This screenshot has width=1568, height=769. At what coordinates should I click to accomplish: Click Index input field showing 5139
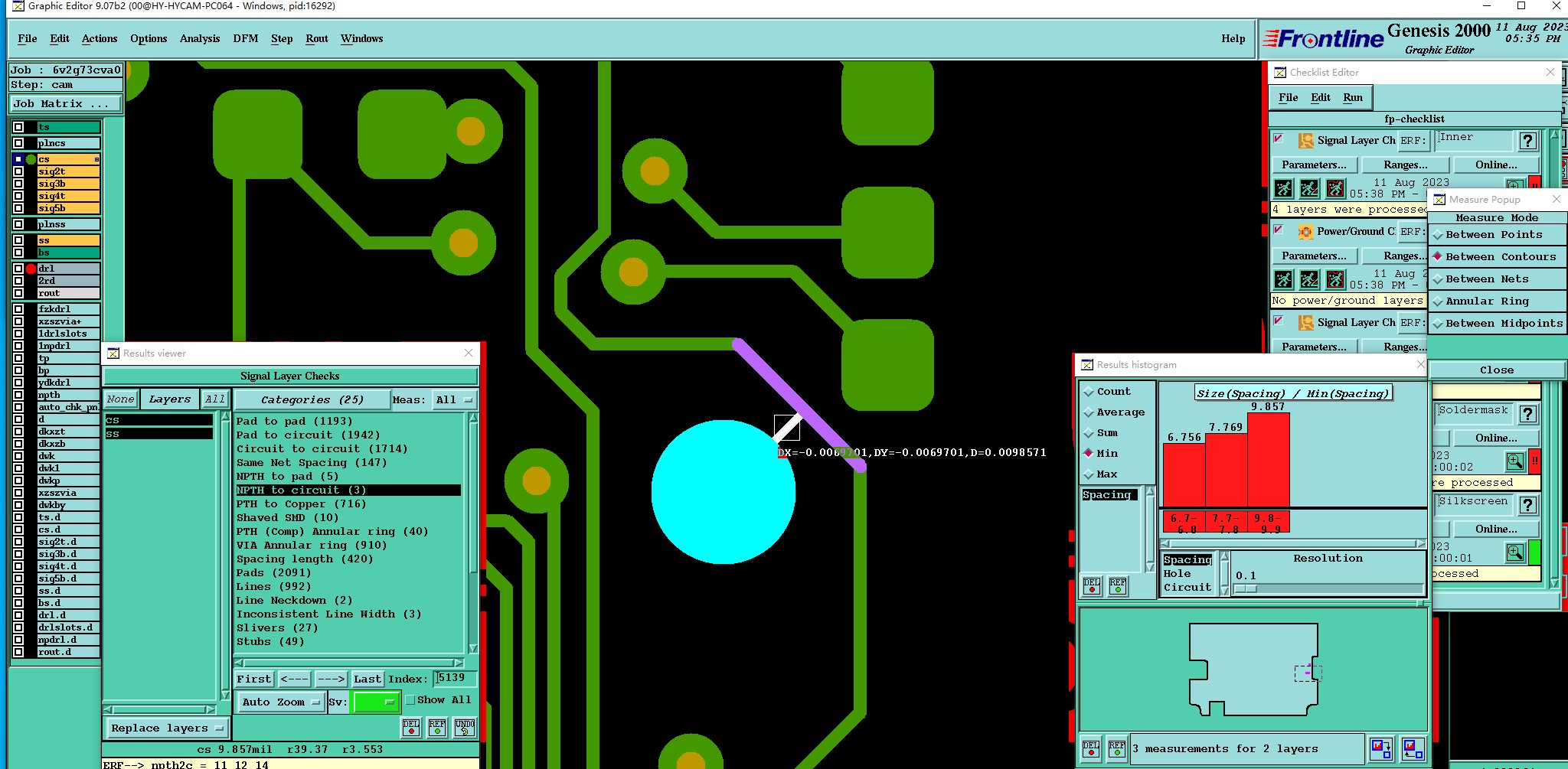456,679
